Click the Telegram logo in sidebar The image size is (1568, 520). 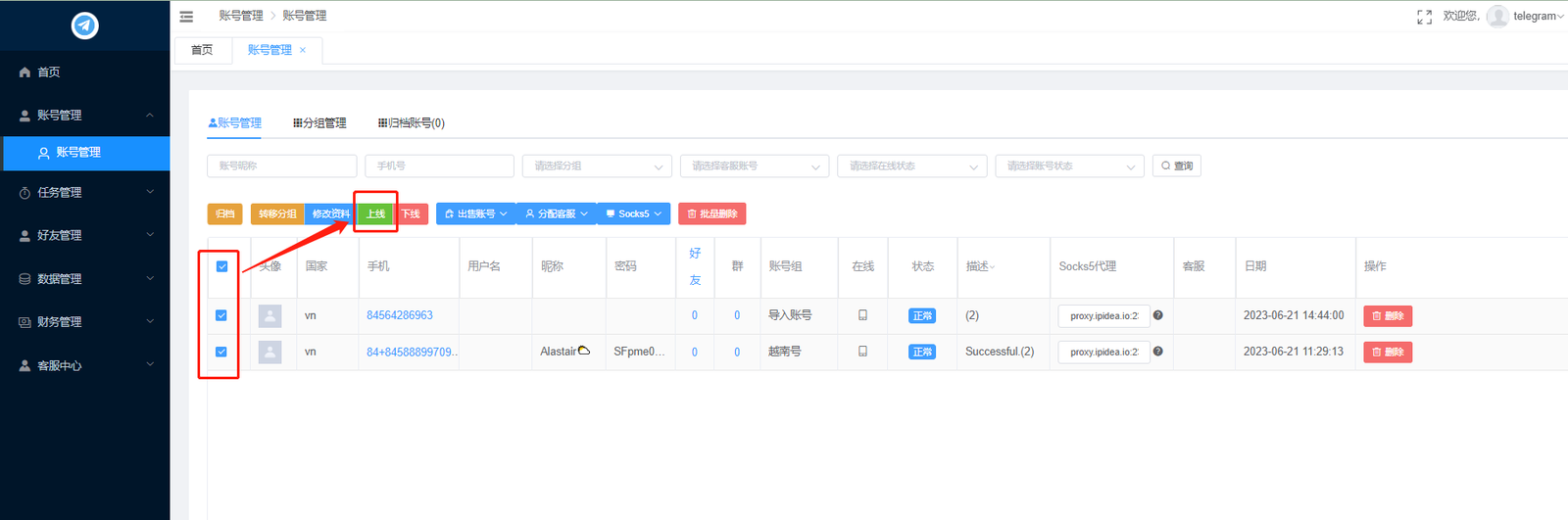click(85, 25)
